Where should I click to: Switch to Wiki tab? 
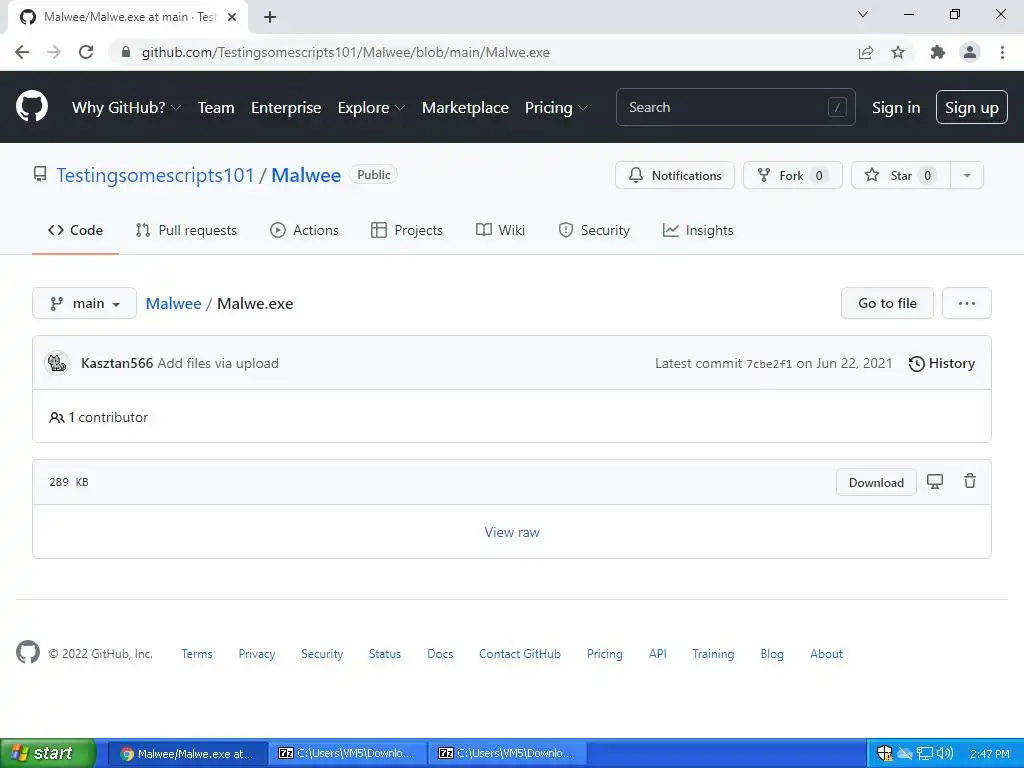[x=500, y=230]
